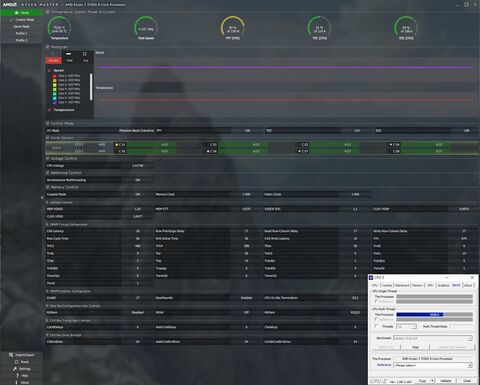Image resolution: width=480 pixels, height=385 pixels.
Task: Click the CPU-Z window title icon
Action: [371, 277]
